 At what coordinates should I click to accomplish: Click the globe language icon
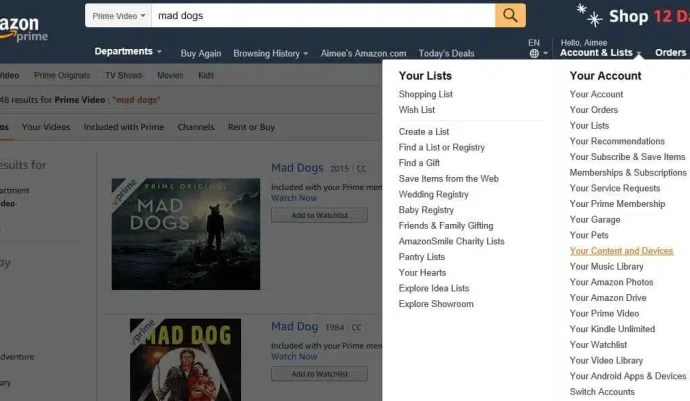534,53
